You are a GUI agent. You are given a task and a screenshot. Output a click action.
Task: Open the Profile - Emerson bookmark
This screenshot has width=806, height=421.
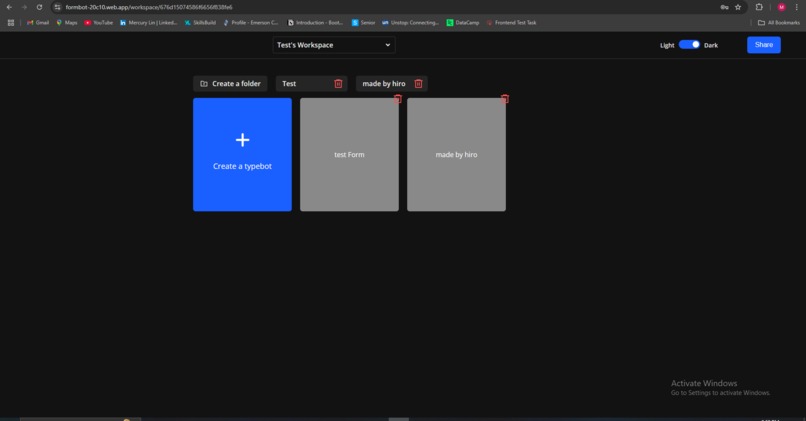tap(251, 23)
